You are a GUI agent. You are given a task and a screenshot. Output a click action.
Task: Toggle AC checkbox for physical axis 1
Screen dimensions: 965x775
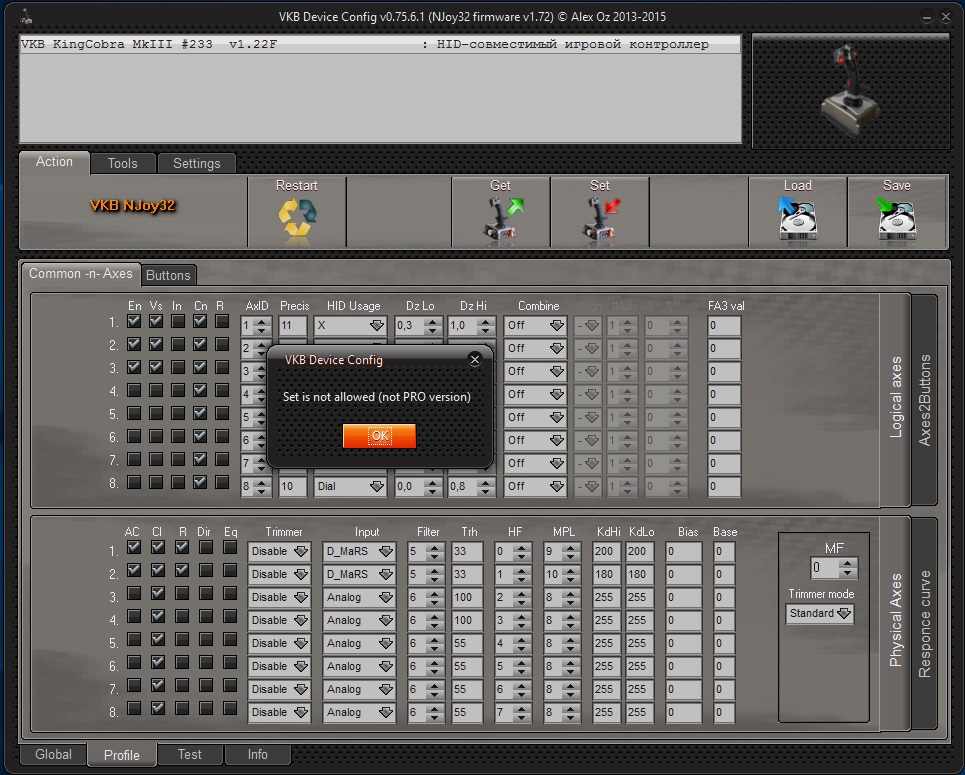[x=134, y=547]
